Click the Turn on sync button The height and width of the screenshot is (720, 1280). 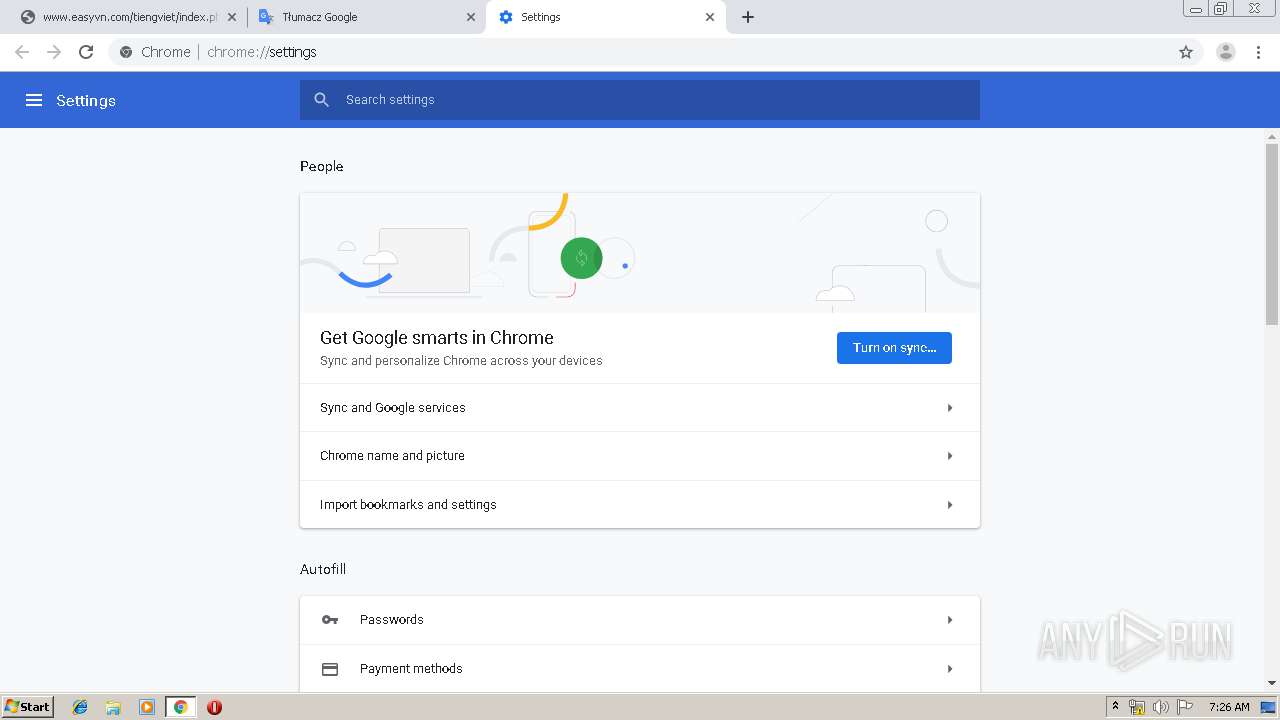tap(894, 348)
